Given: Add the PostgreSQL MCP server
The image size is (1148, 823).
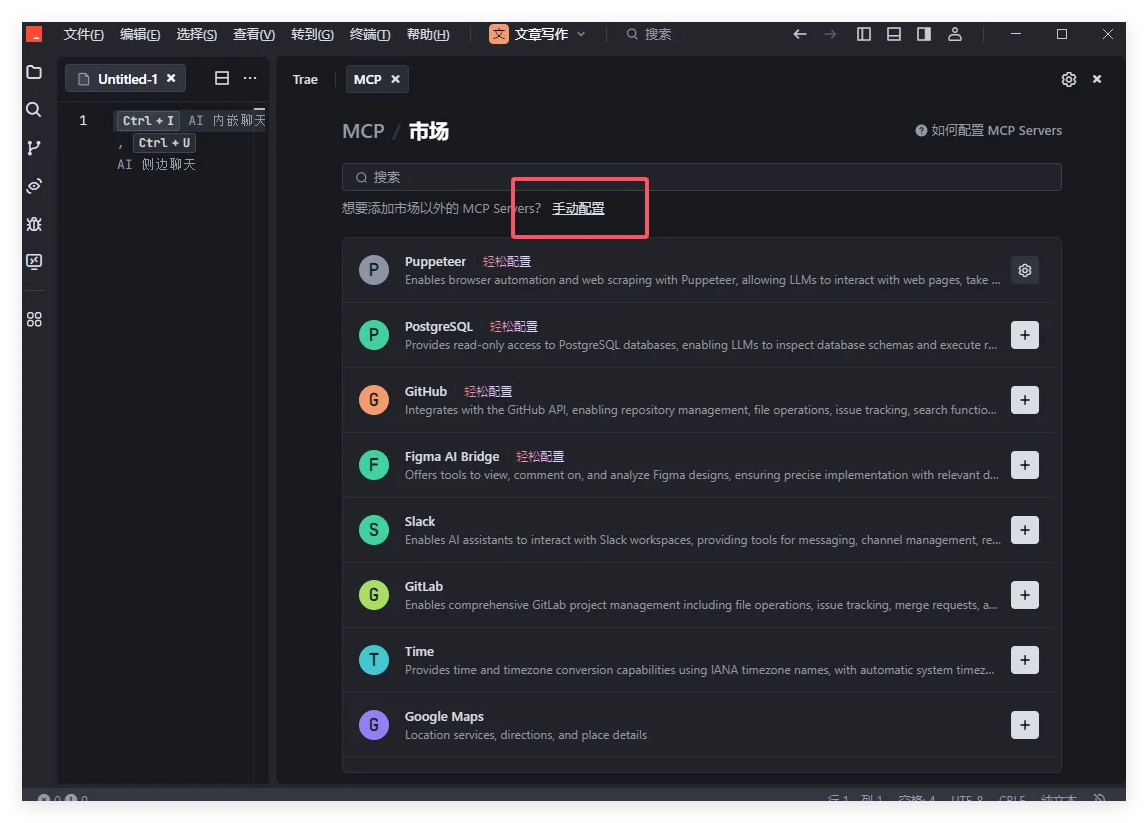Looking at the screenshot, I should click(1024, 335).
